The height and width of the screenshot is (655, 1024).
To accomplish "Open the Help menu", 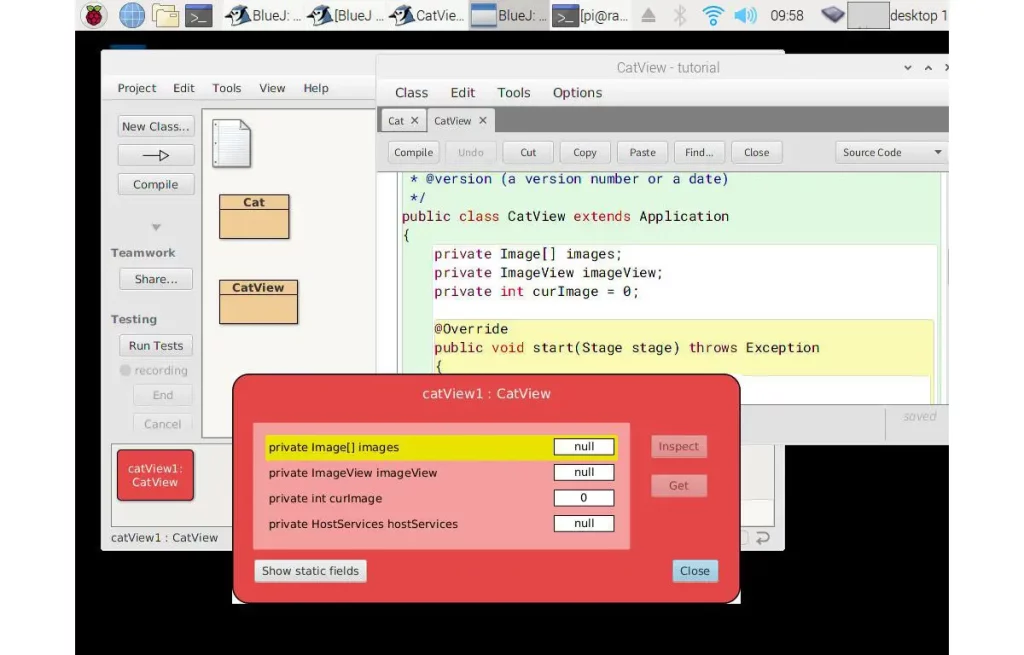I will (316, 88).
